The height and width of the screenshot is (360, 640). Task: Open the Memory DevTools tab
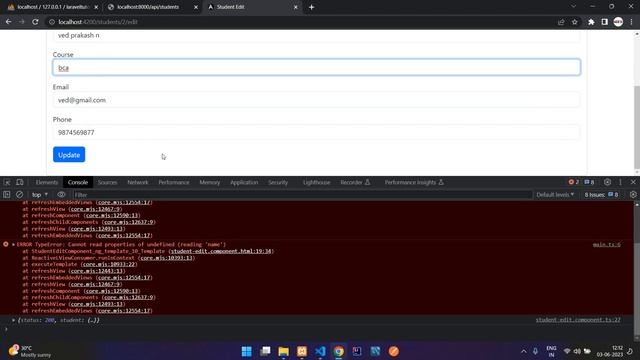[x=210, y=182]
